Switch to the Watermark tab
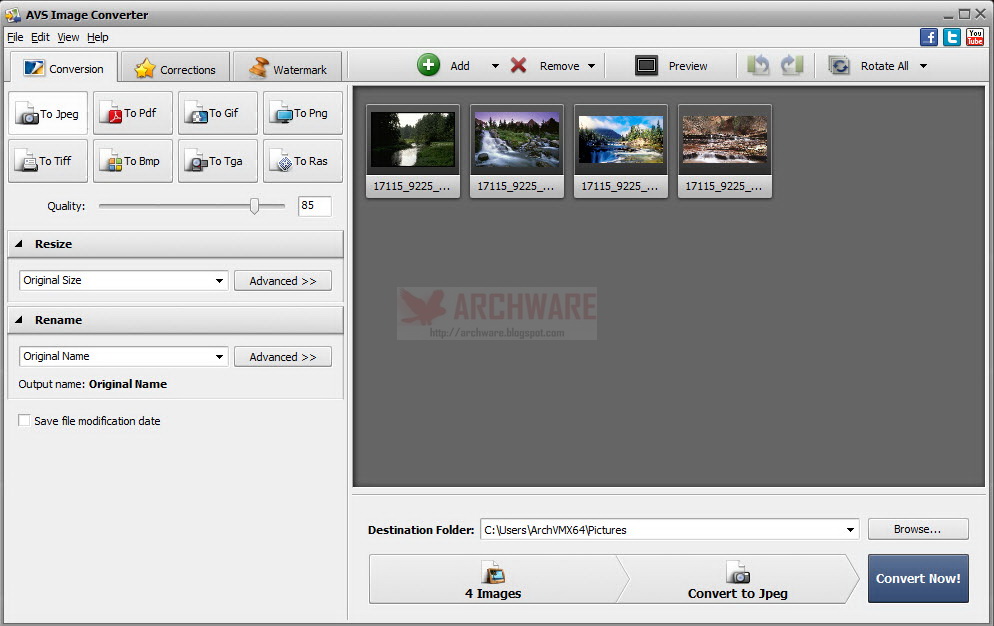Screen dimensions: 994x626 (x=287, y=68)
